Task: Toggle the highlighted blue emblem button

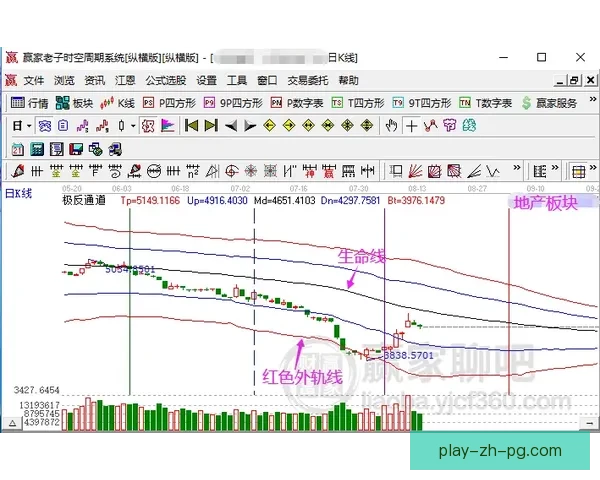Action: (x=45, y=126)
